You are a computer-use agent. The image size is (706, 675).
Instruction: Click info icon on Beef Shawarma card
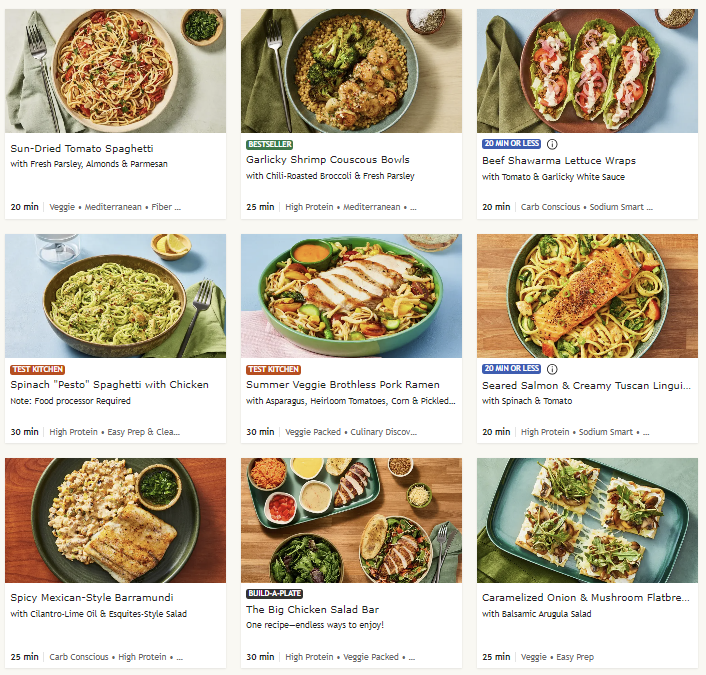pyautogui.click(x=552, y=144)
